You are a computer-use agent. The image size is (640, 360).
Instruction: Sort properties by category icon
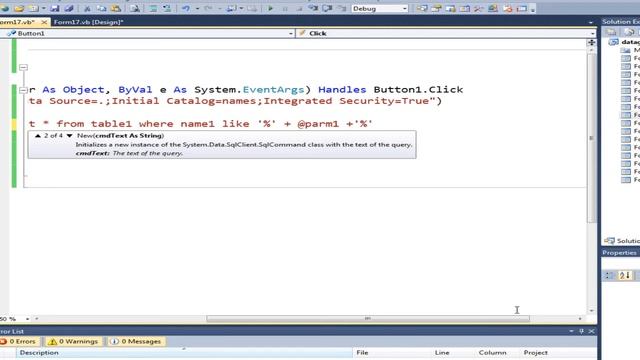coord(609,276)
